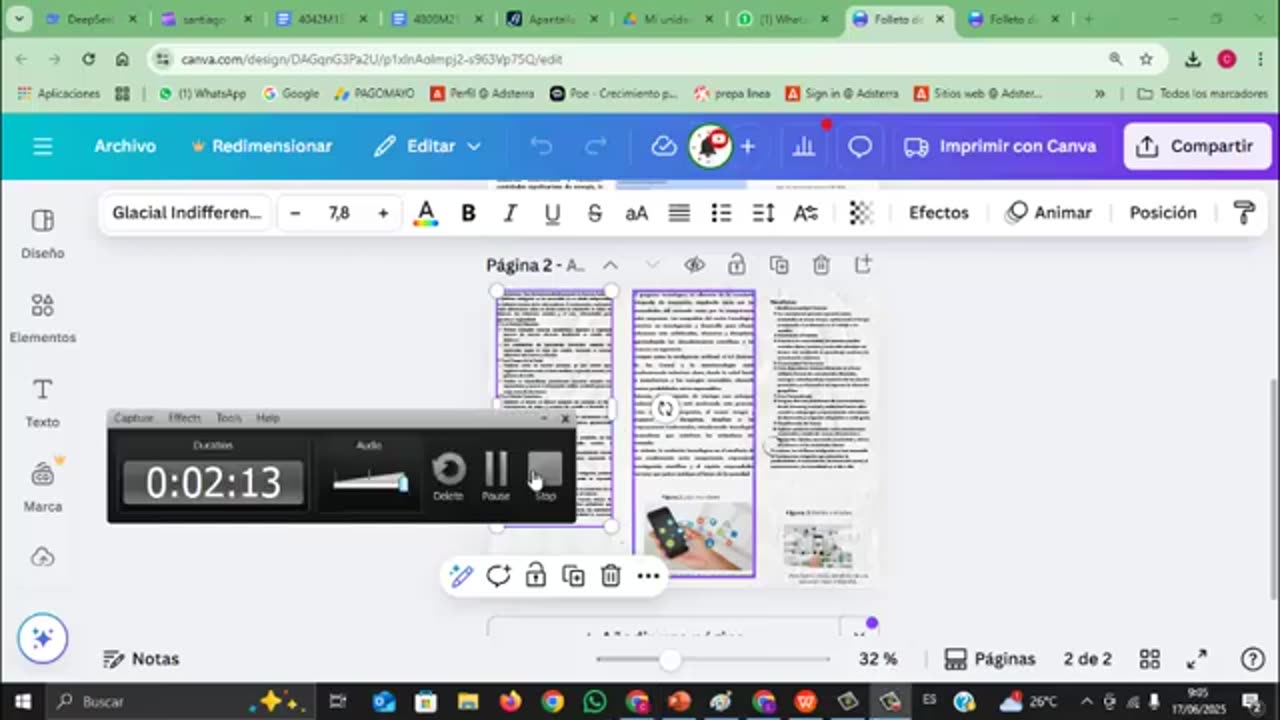This screenshot has width=1280, height=720.
Task: Open the Canva hamburger main menu
Action: 42,146
